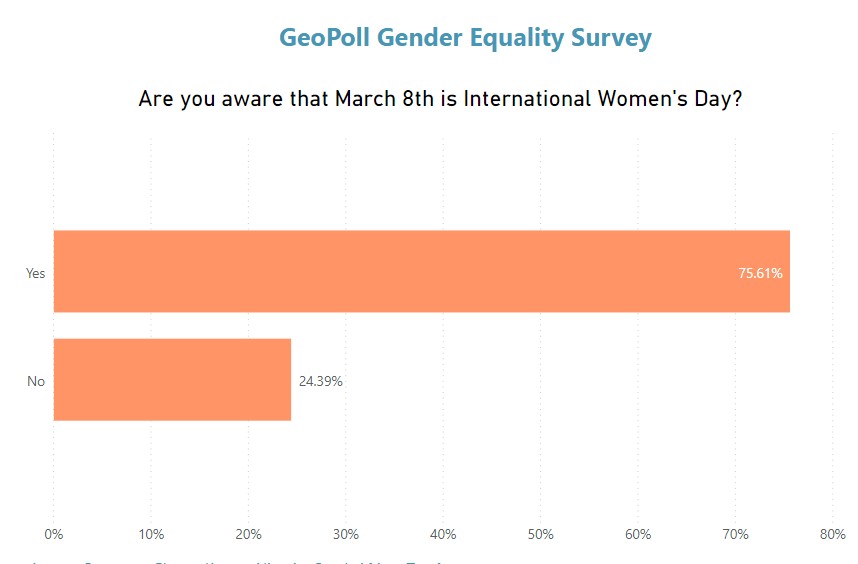Click the International Women's Day question heading
This screenshot has width=858, height=564.
click(x=440, y=100)
